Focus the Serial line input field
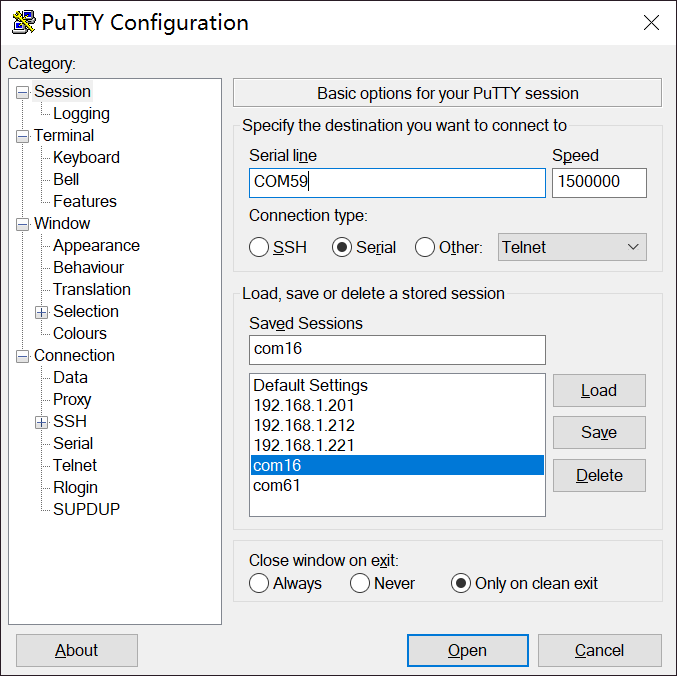Viewport: 677px width, 676px height. point(397,183)
